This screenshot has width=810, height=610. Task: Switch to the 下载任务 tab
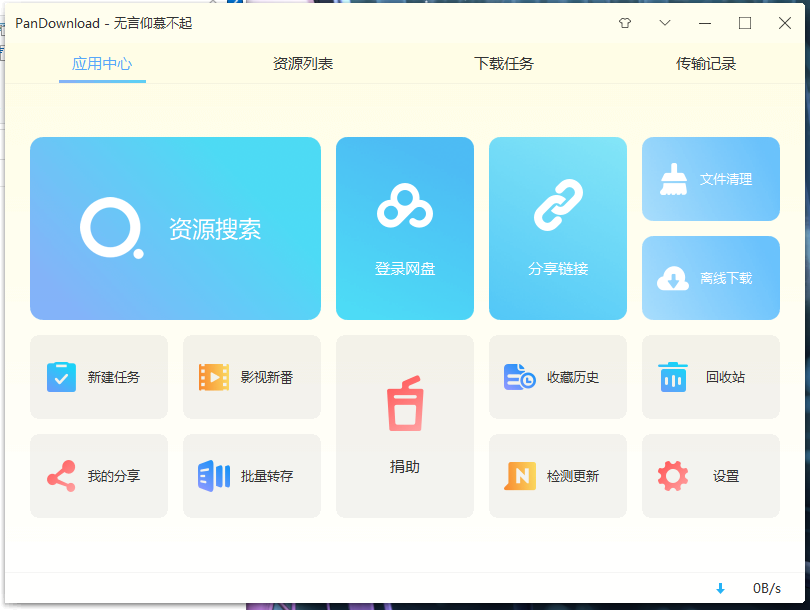click(x=504, y=64)
